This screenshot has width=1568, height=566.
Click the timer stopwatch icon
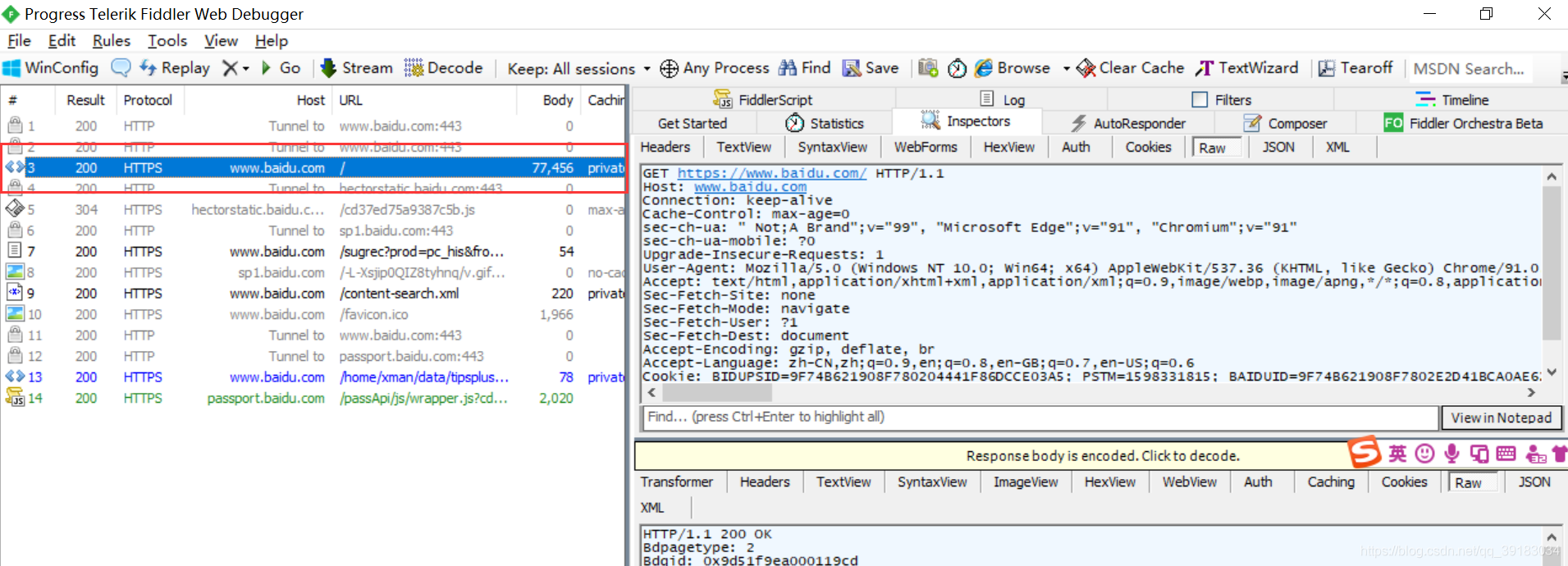(x=957, y=68)
